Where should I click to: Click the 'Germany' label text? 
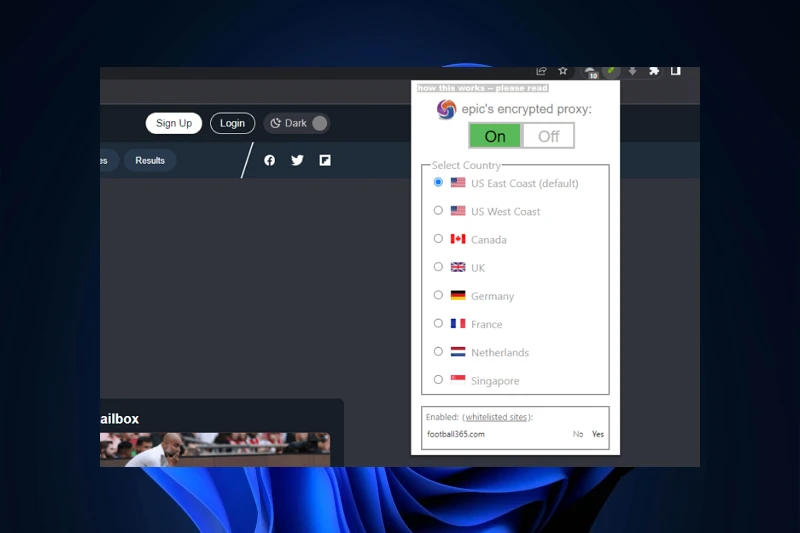(x=492, y=296)
